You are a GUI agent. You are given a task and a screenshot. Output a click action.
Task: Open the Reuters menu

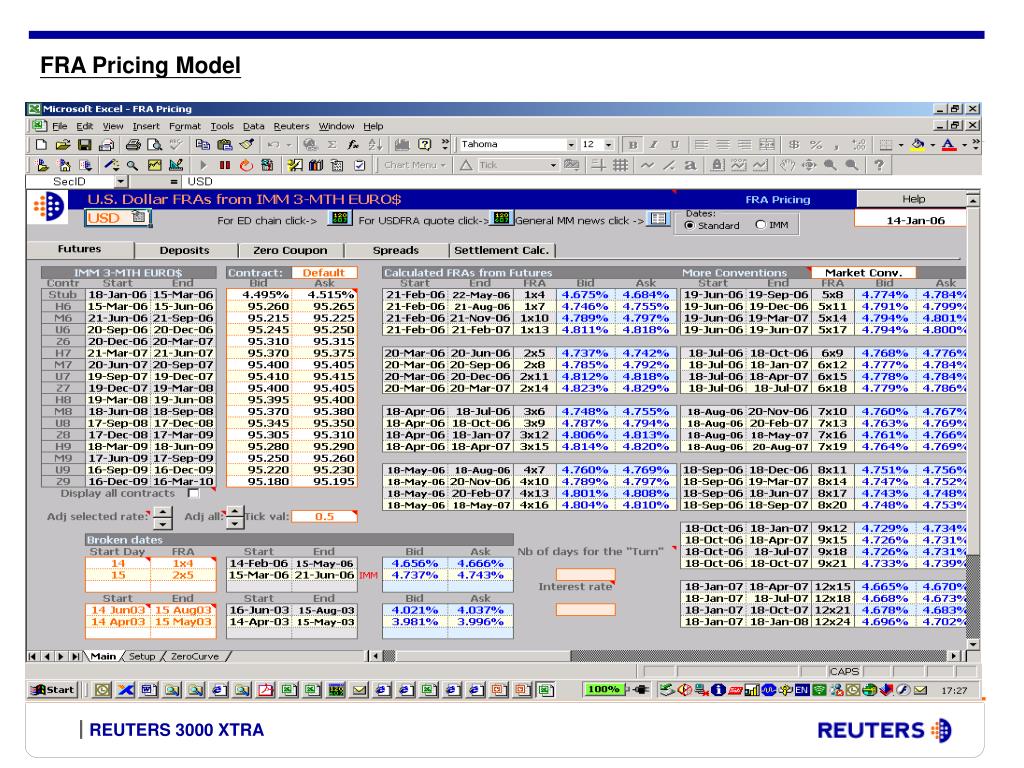click(x=291, y=126)
